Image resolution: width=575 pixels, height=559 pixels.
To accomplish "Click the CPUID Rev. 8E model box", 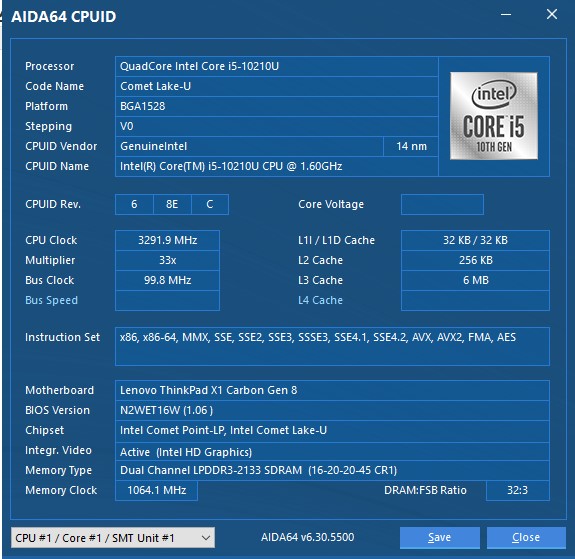I will click(x=172, y=204).
